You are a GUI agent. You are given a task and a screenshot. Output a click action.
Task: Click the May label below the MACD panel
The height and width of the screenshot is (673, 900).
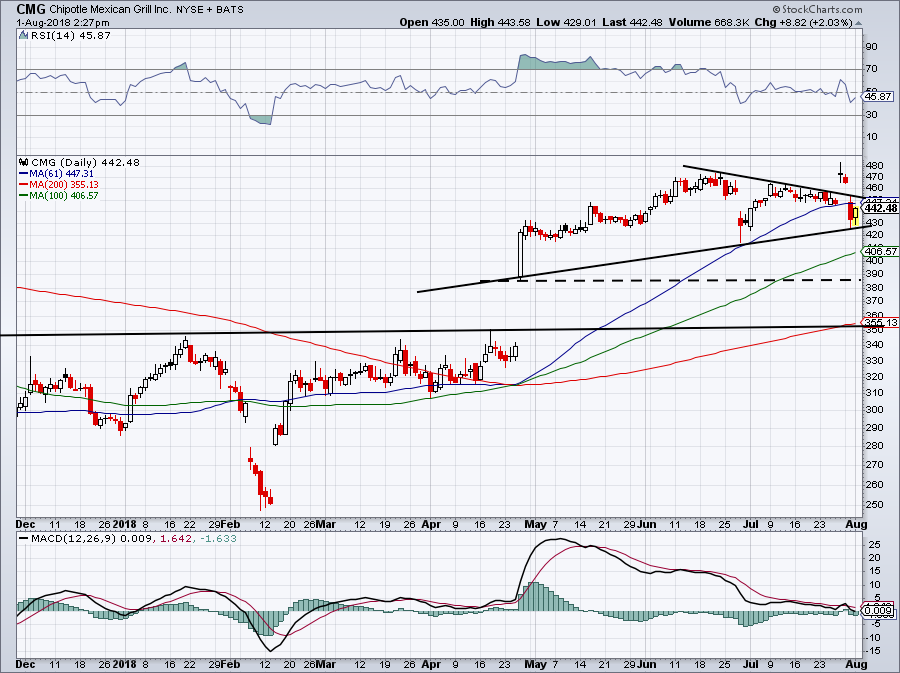536,664
